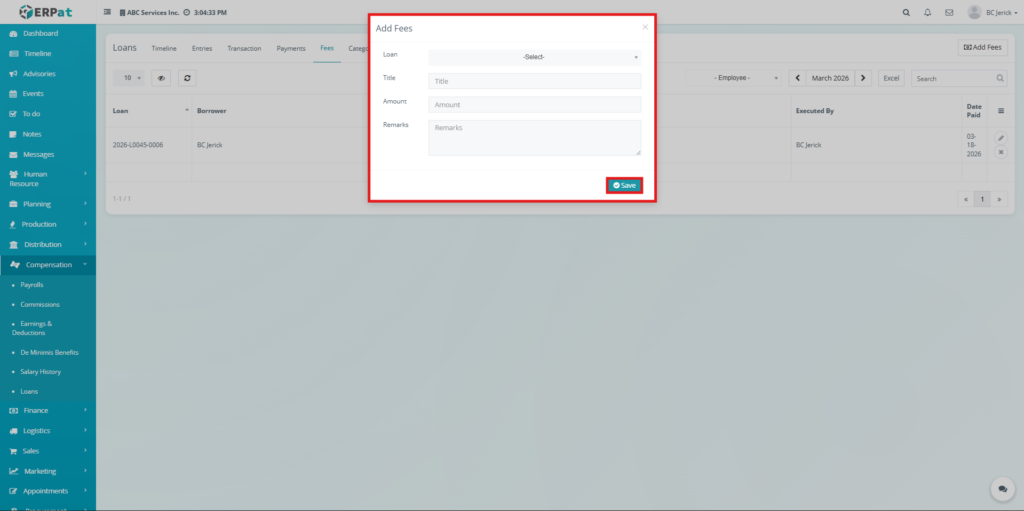Go to previous page in pagination

(x=967, y=199)
